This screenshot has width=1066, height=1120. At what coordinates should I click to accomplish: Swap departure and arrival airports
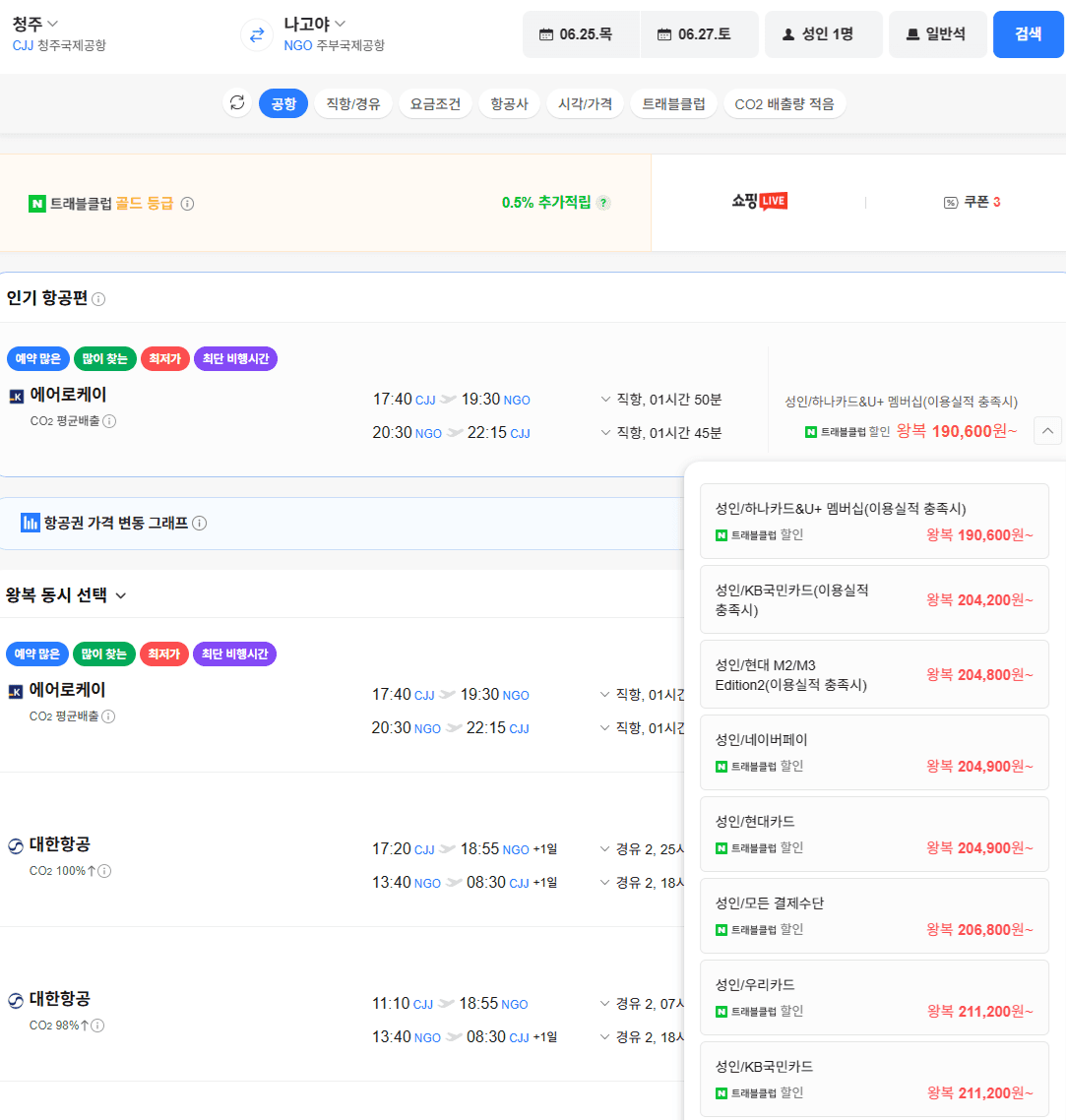click(x=257, y=34)
